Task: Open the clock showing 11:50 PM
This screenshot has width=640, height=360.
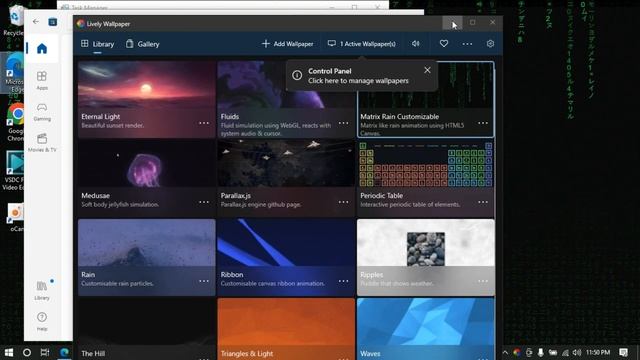Action: pos(598,352)
